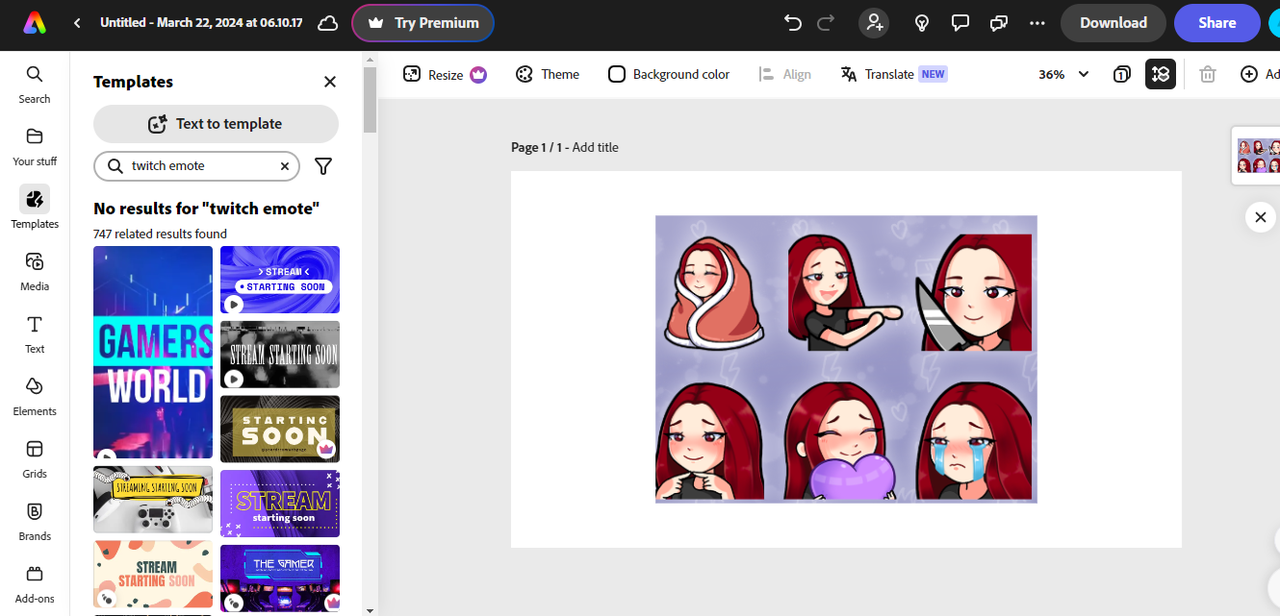The height and width of the screenshot is (616, 1280).
Task: Click the Try Premium button
Action: click(x=423, y=23)
